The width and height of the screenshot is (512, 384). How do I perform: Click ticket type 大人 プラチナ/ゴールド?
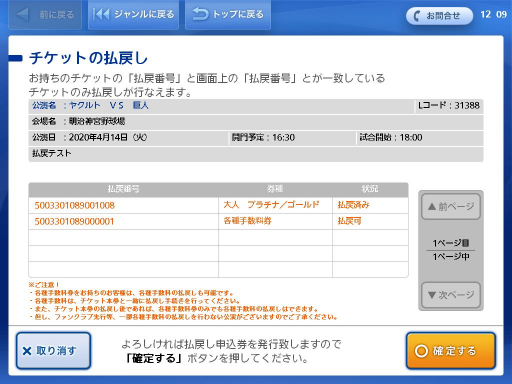tap(271, 205)
